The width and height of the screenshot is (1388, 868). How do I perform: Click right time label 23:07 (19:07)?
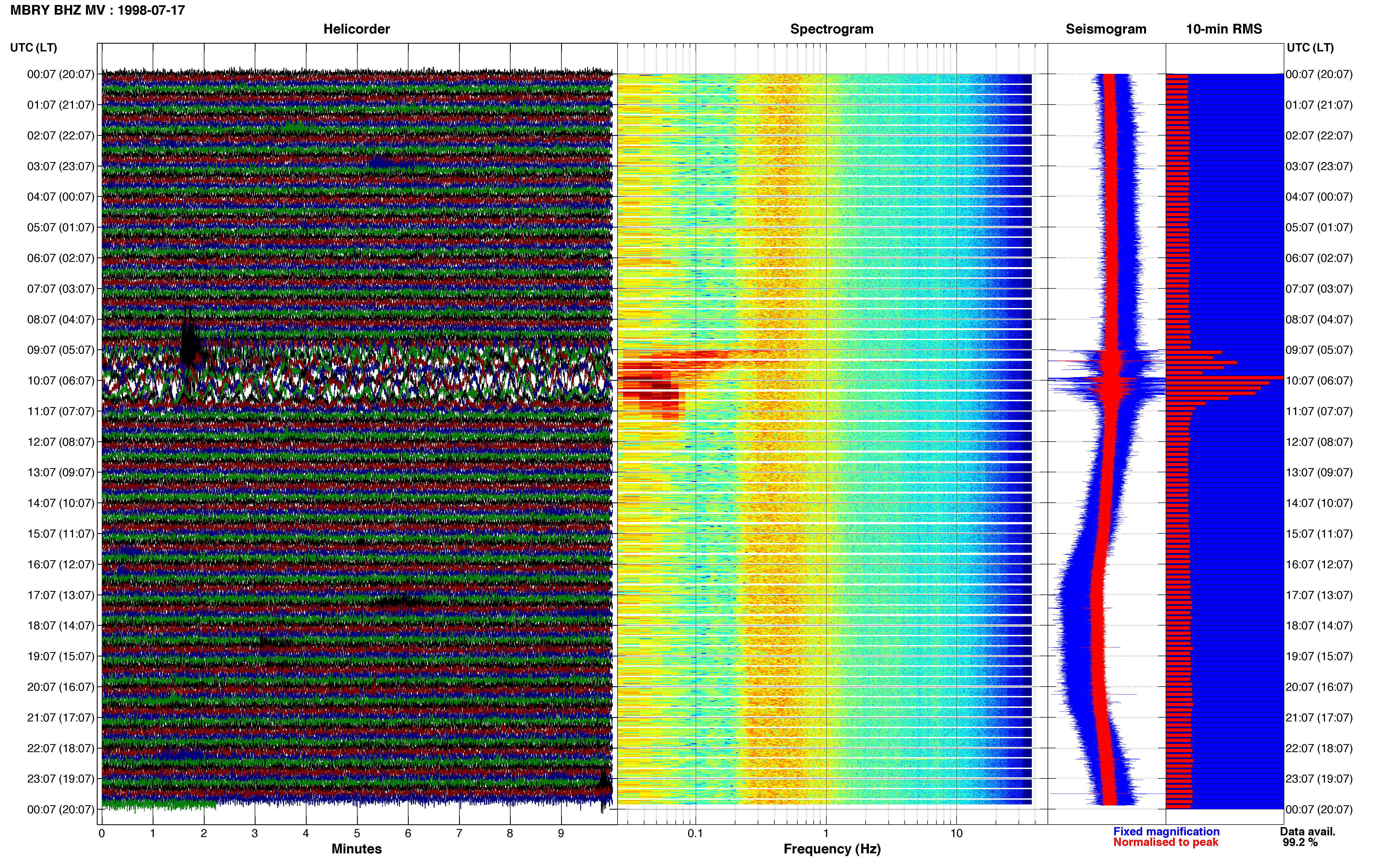(1319, 779)
